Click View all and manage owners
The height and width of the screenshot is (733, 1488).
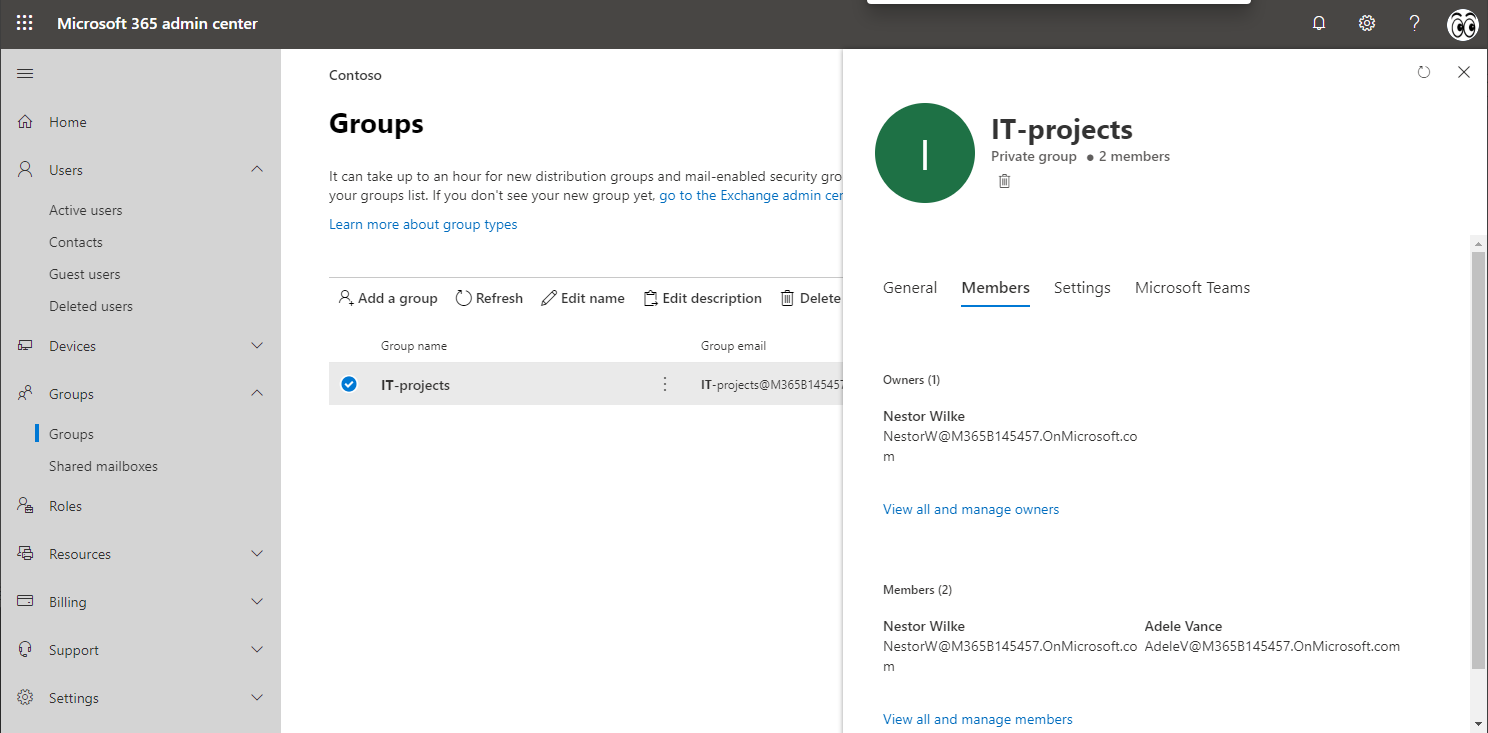click(x=970, y=510)
